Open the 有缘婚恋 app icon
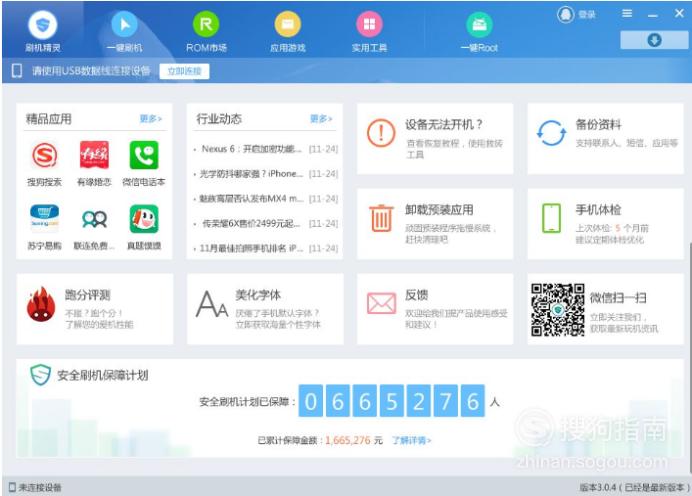This screenshot has height=496, width=692. [x=94, y=155]
